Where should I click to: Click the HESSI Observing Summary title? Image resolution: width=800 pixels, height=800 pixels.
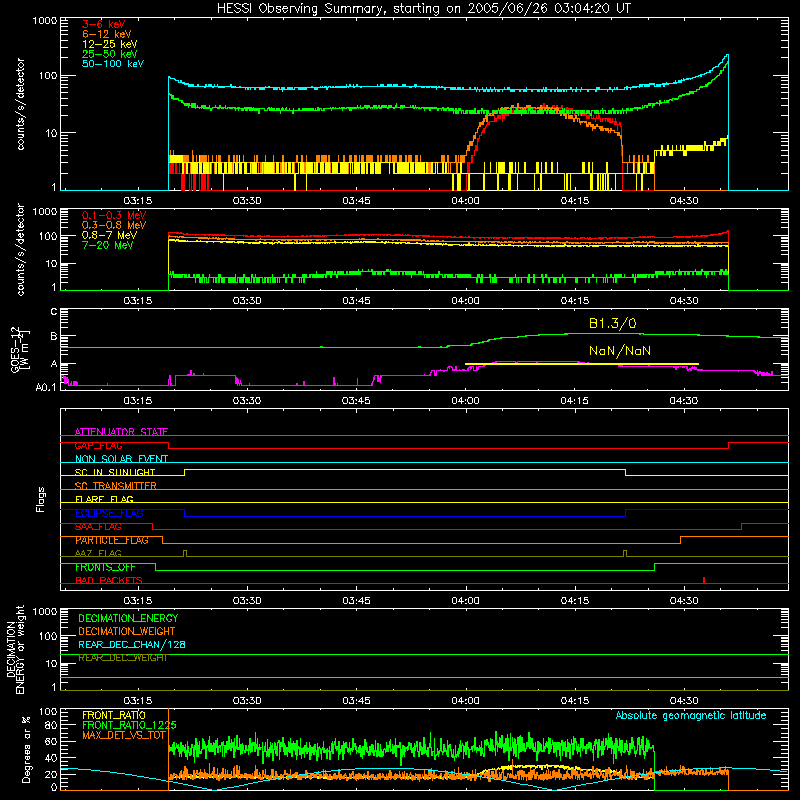click(x=424, y=9)
